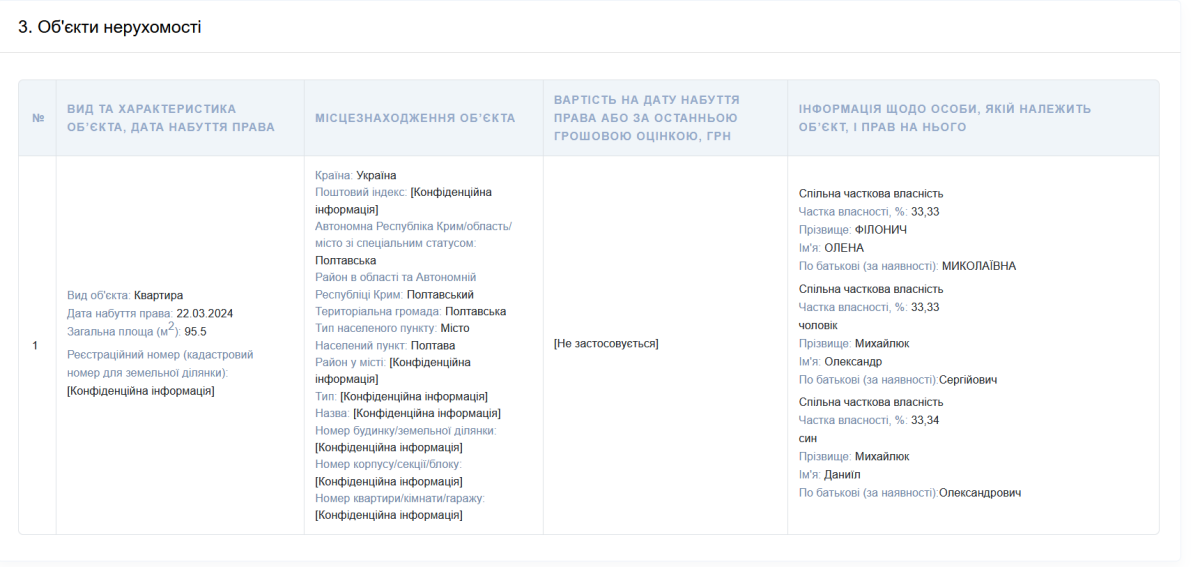1200x567 pixels.
Task: Click the first name "Даниїл"
Action: (842, 474)
